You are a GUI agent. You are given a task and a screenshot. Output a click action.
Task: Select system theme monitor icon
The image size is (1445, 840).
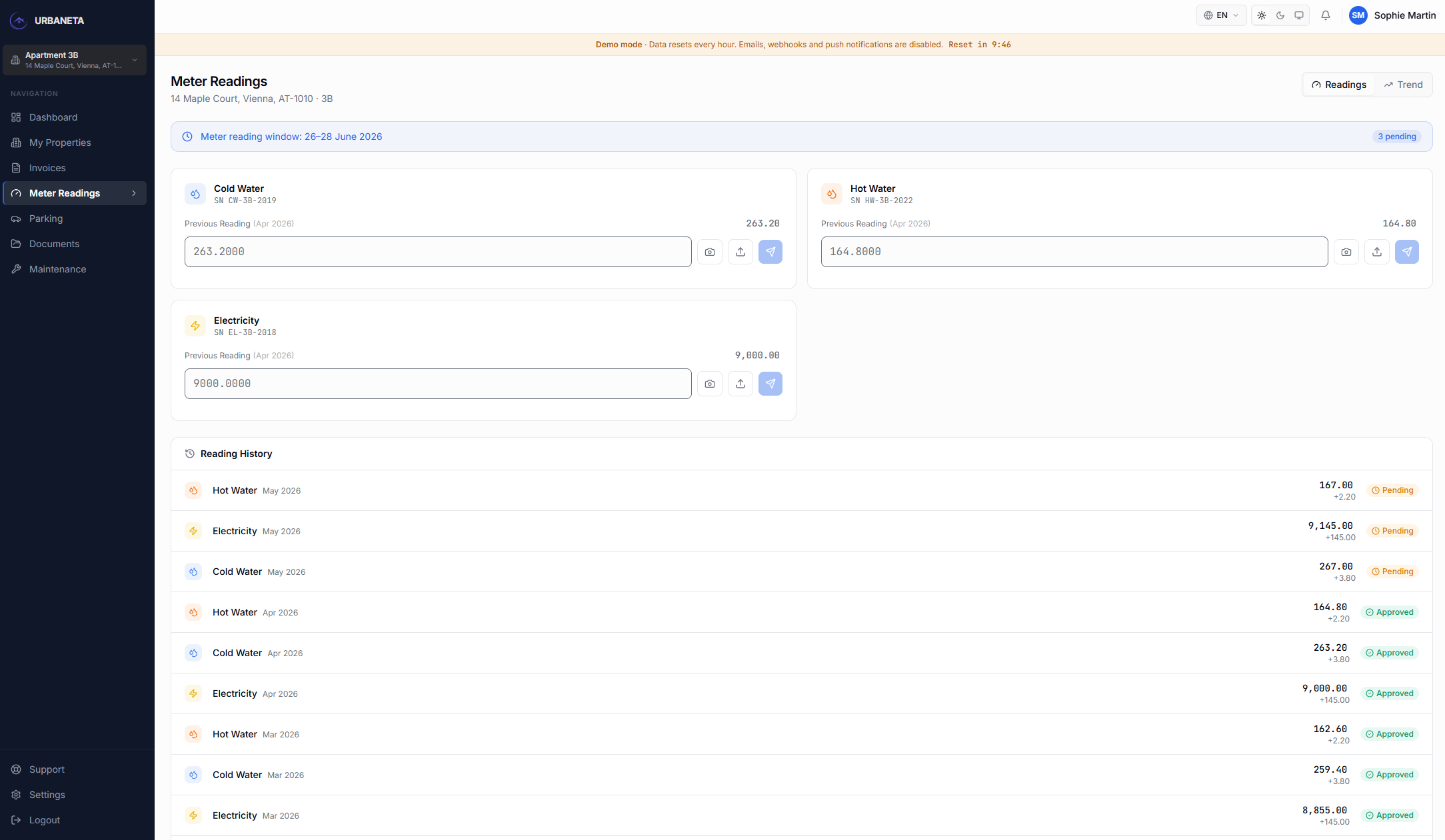tap(1299, 15)
